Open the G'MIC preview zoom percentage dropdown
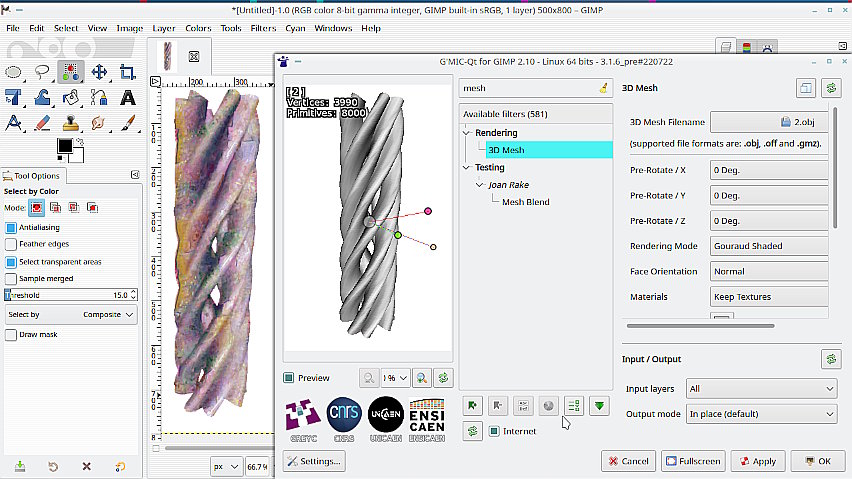Image resolution: width=852 pixels, height=479 pixels. [395, 377]
